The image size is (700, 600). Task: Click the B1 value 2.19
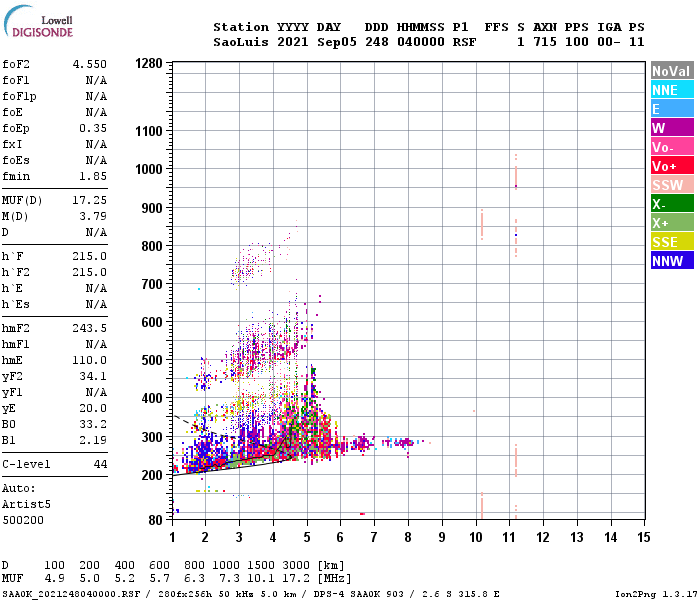[93, 440]
